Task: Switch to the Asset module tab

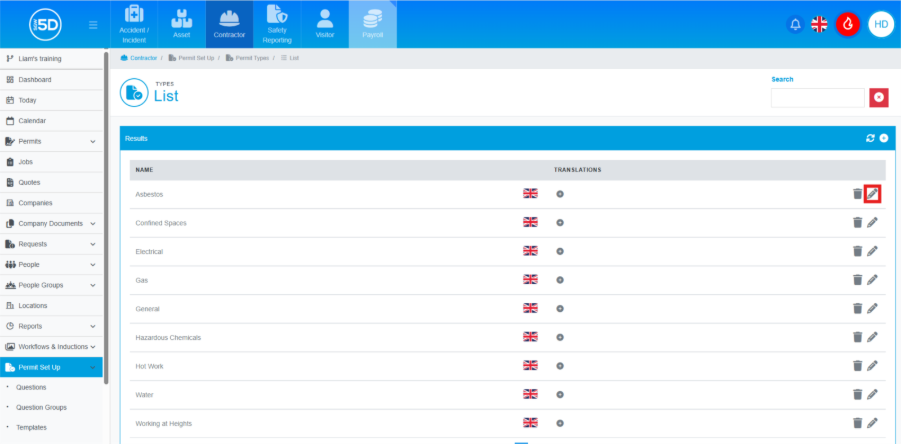Action: pos(181,25)
